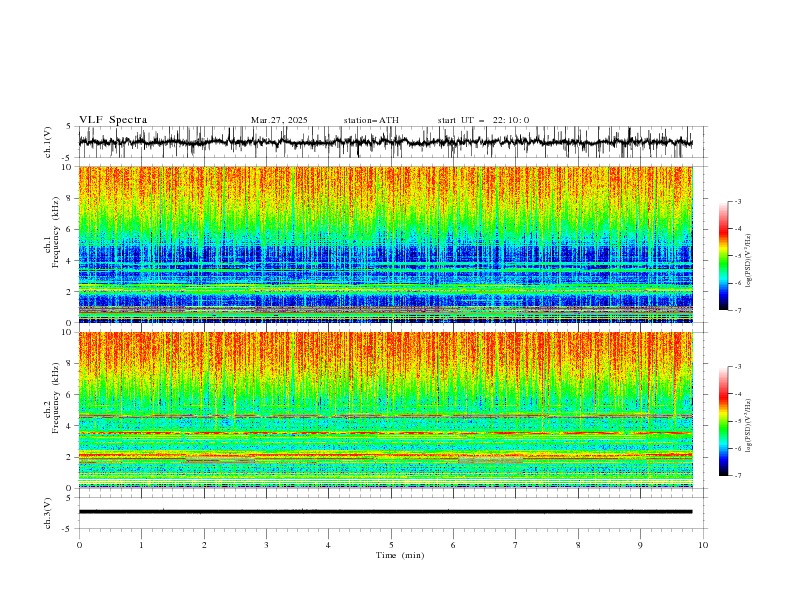The height and width of the screenshot is (612, 792).
Task: Click the 'start UT = 22:10:0' text
Action: point(483,120)
